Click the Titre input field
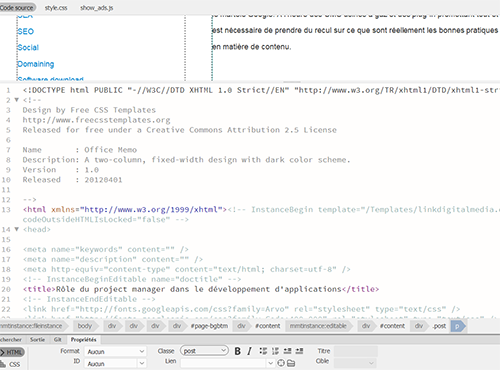Image resolution: width=500 pixels, height=370 pixels. [356, 351]
